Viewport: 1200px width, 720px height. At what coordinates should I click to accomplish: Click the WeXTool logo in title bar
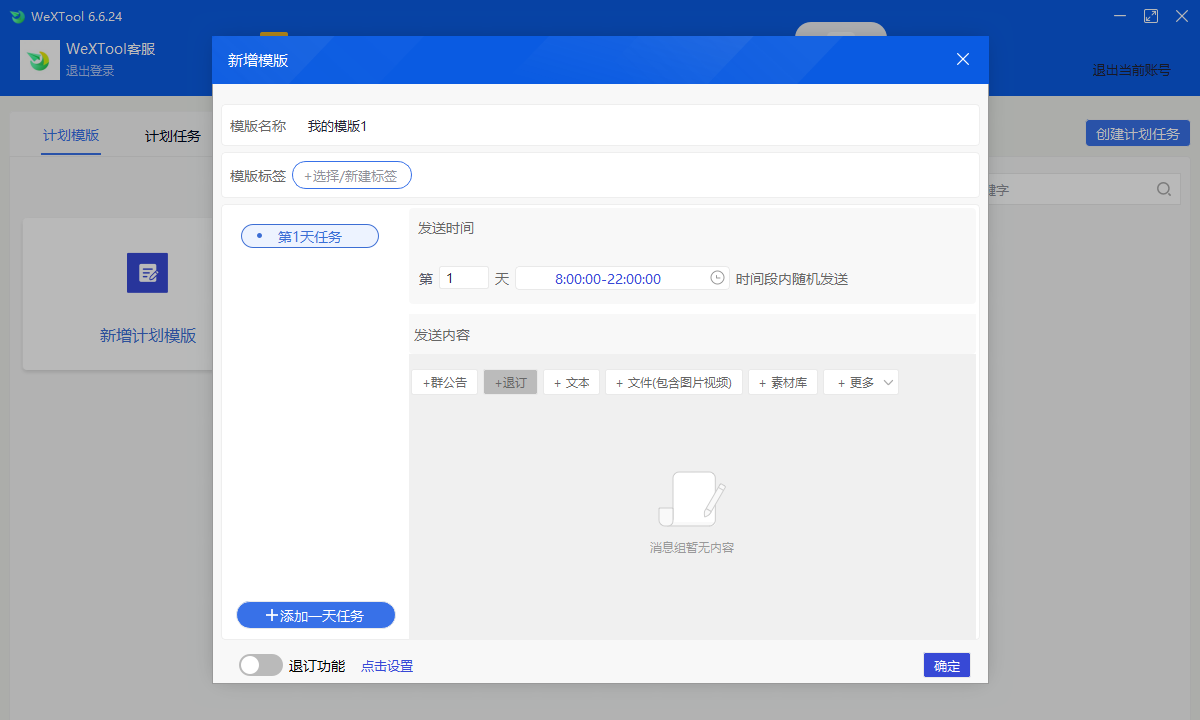(17, 16)
